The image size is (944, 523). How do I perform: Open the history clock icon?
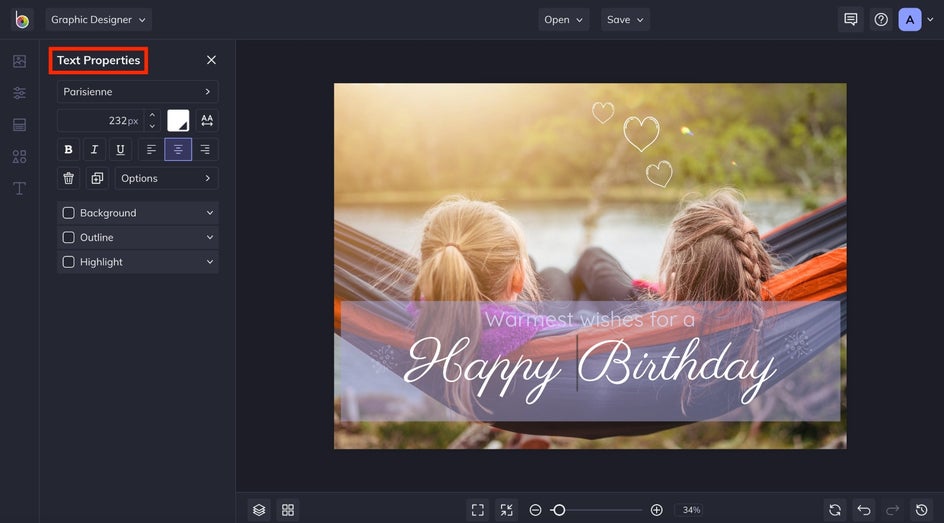tap(921, 510)
